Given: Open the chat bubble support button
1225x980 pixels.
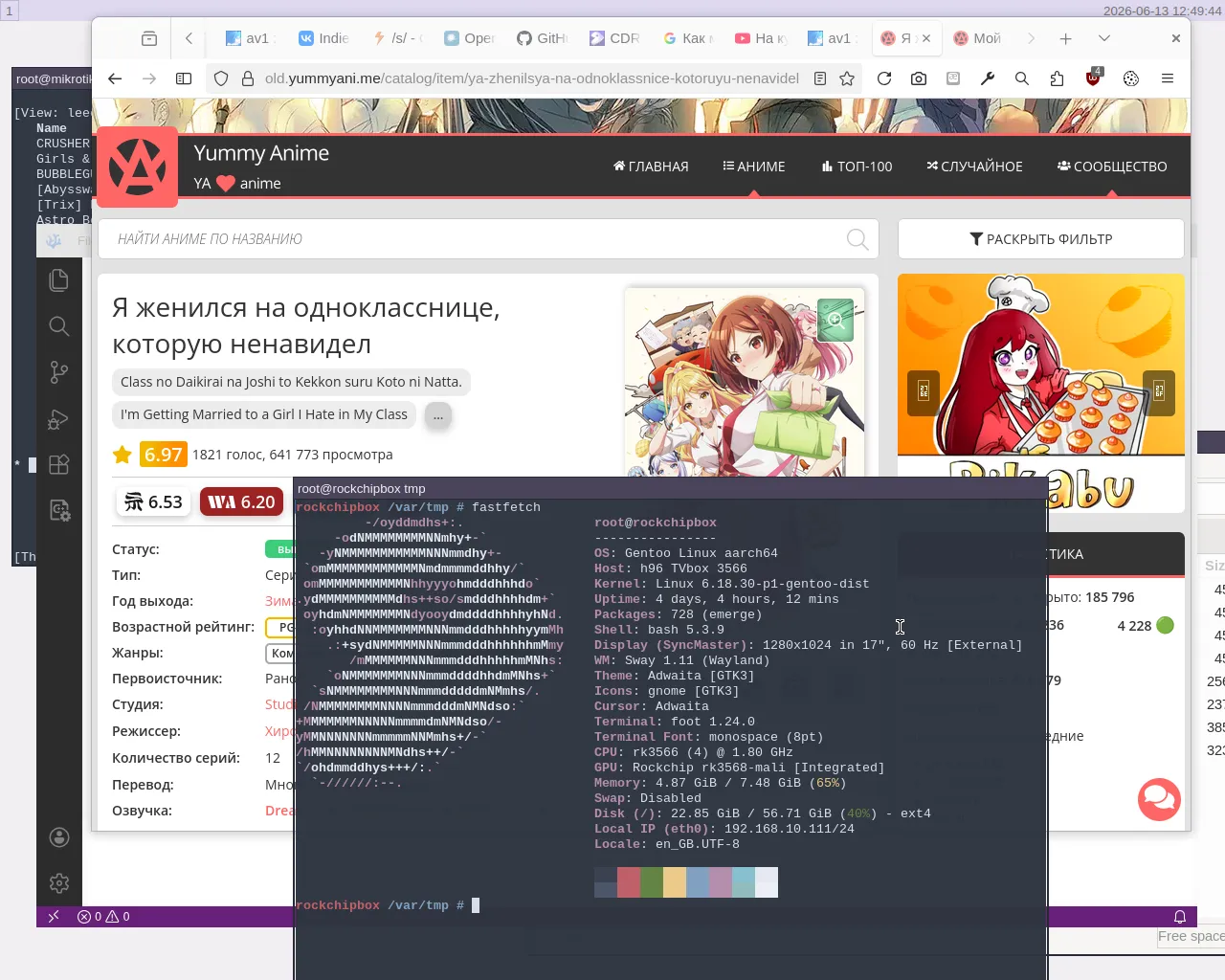Looking at the screenshot, I should [x=1159, y=799].
